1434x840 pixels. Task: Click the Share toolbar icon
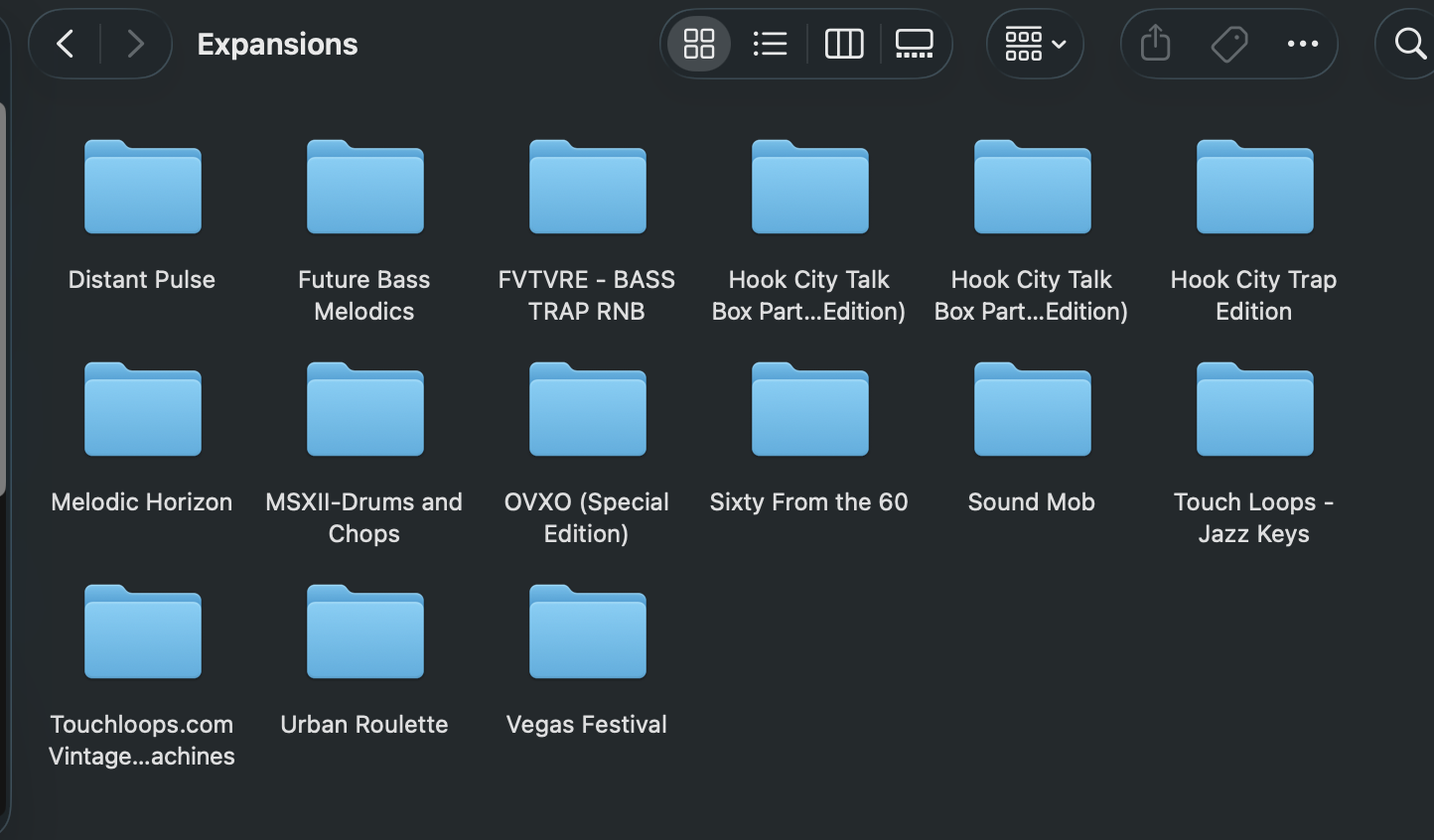click(1156, 44)
